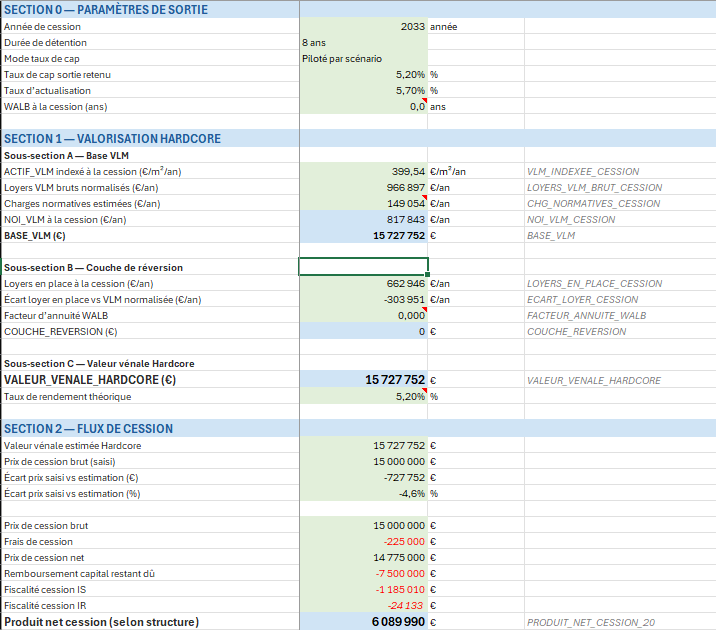Select the 149 054 charges normatives cell
This screenshot has height=630, width=716.
point(363,204)
